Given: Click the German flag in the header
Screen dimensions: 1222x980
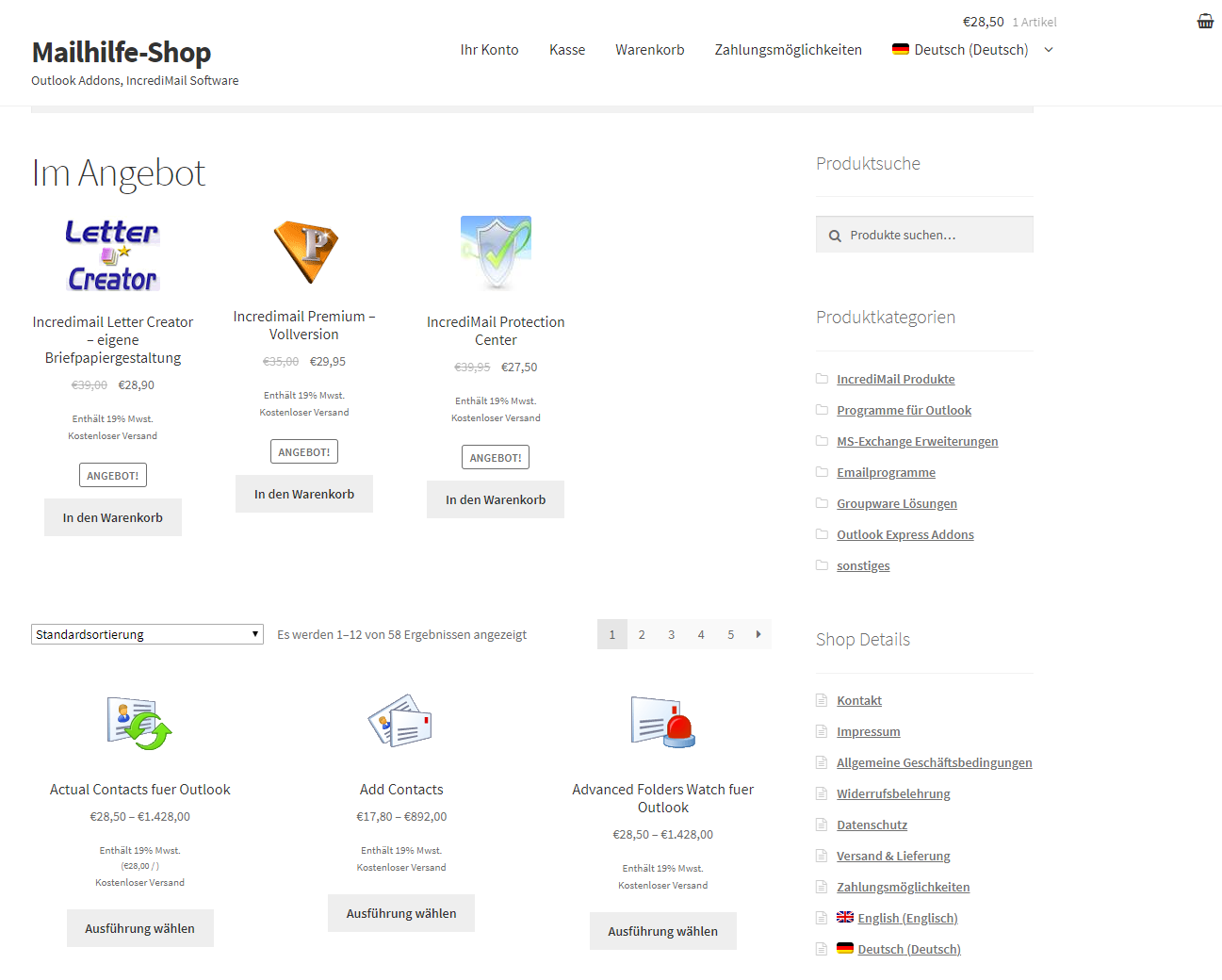Looking at the screenshot, I should (x=901, y=49).
